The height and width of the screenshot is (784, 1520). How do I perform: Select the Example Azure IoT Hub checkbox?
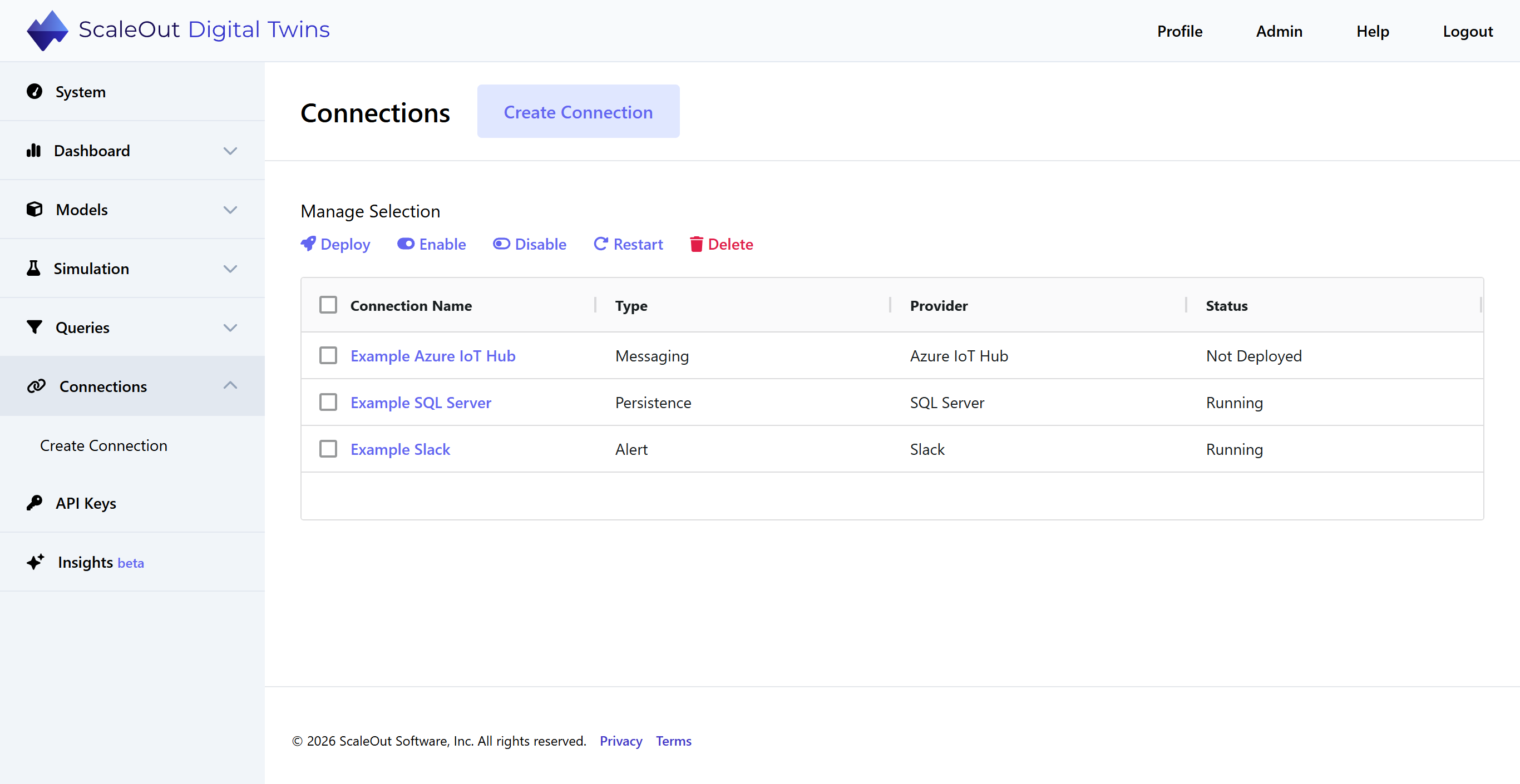pos(328,355)
